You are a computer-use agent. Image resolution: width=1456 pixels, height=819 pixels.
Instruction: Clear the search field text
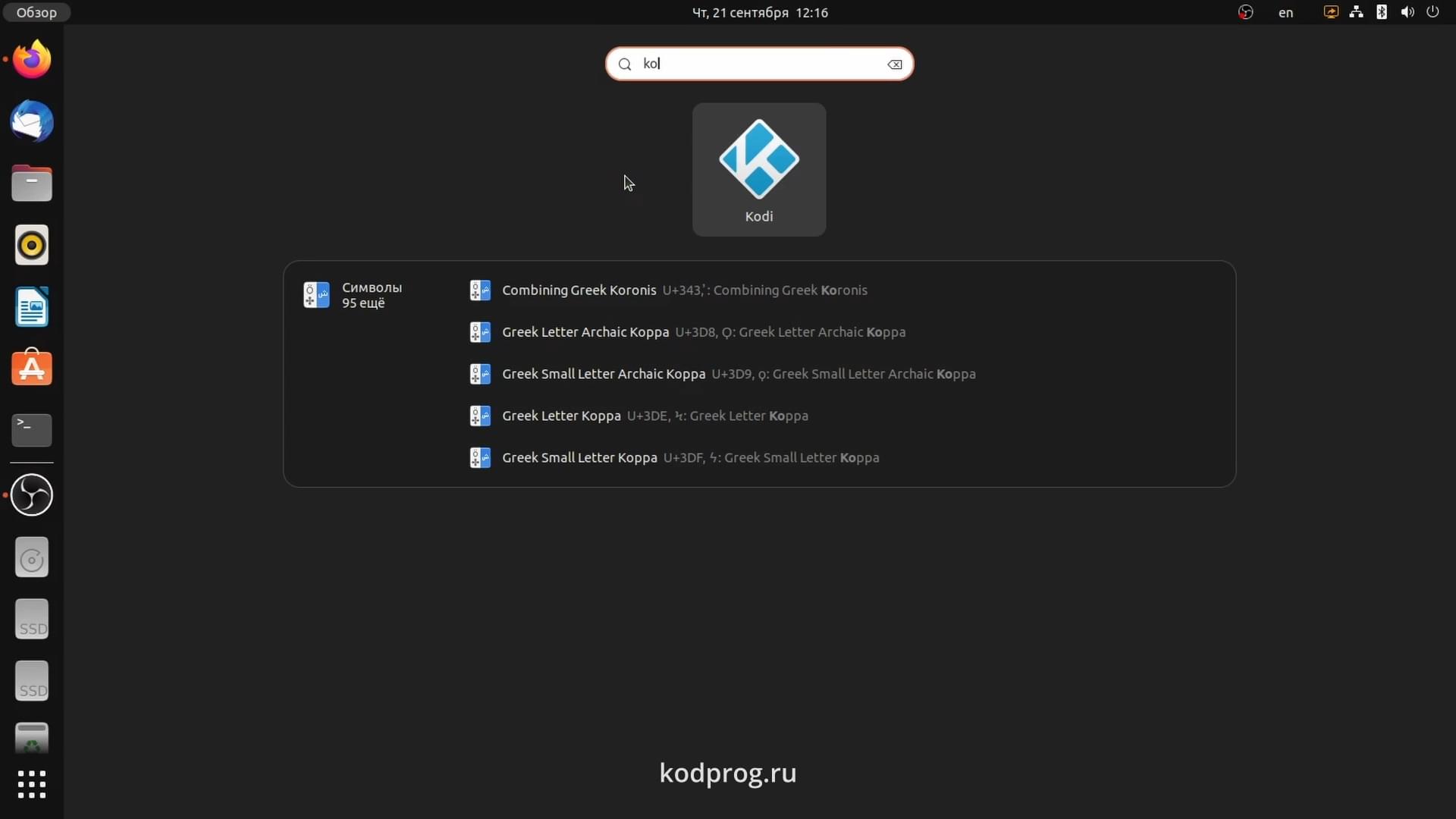[x=895, y=64]
